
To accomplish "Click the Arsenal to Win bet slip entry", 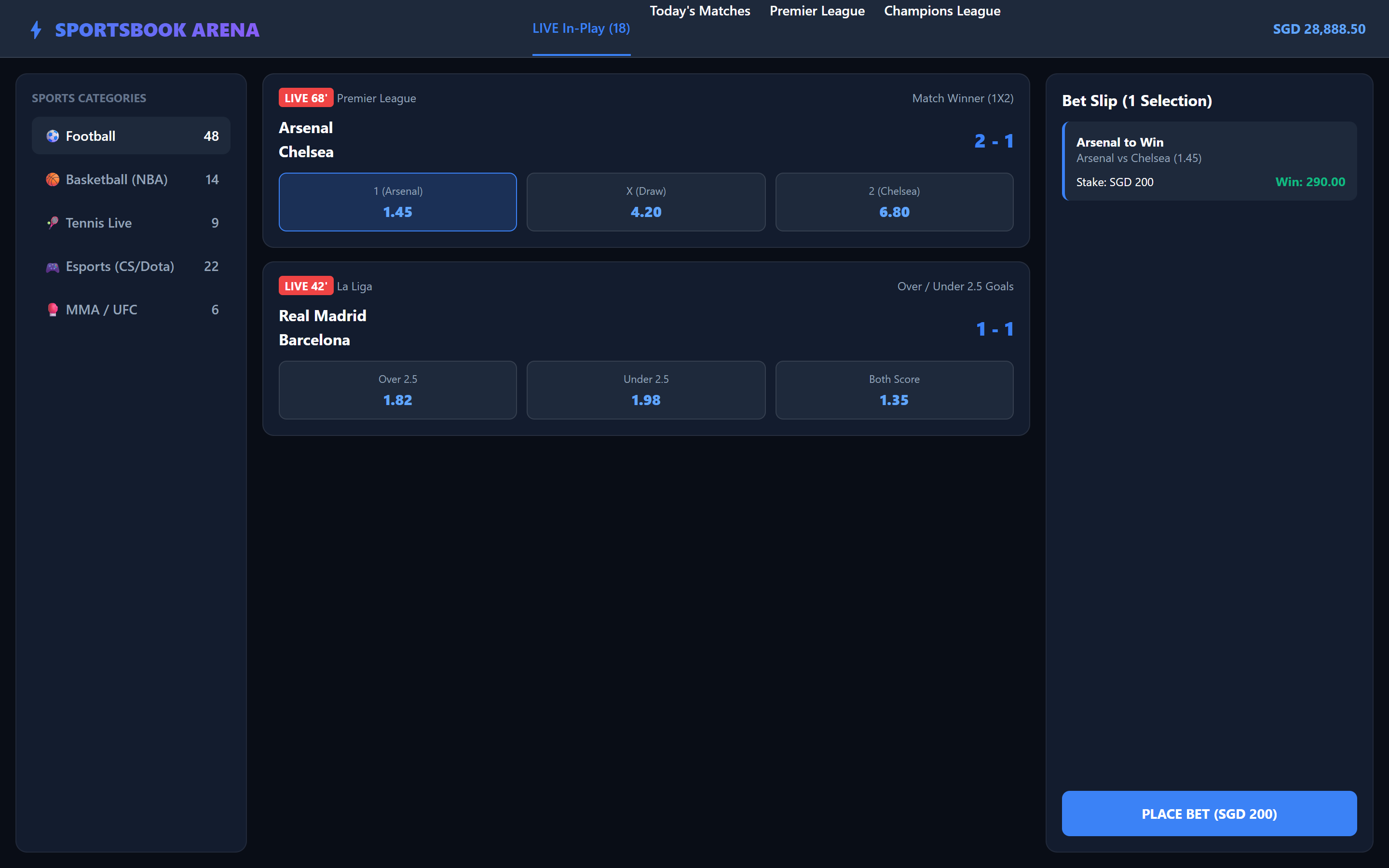I will (1210, 161).
